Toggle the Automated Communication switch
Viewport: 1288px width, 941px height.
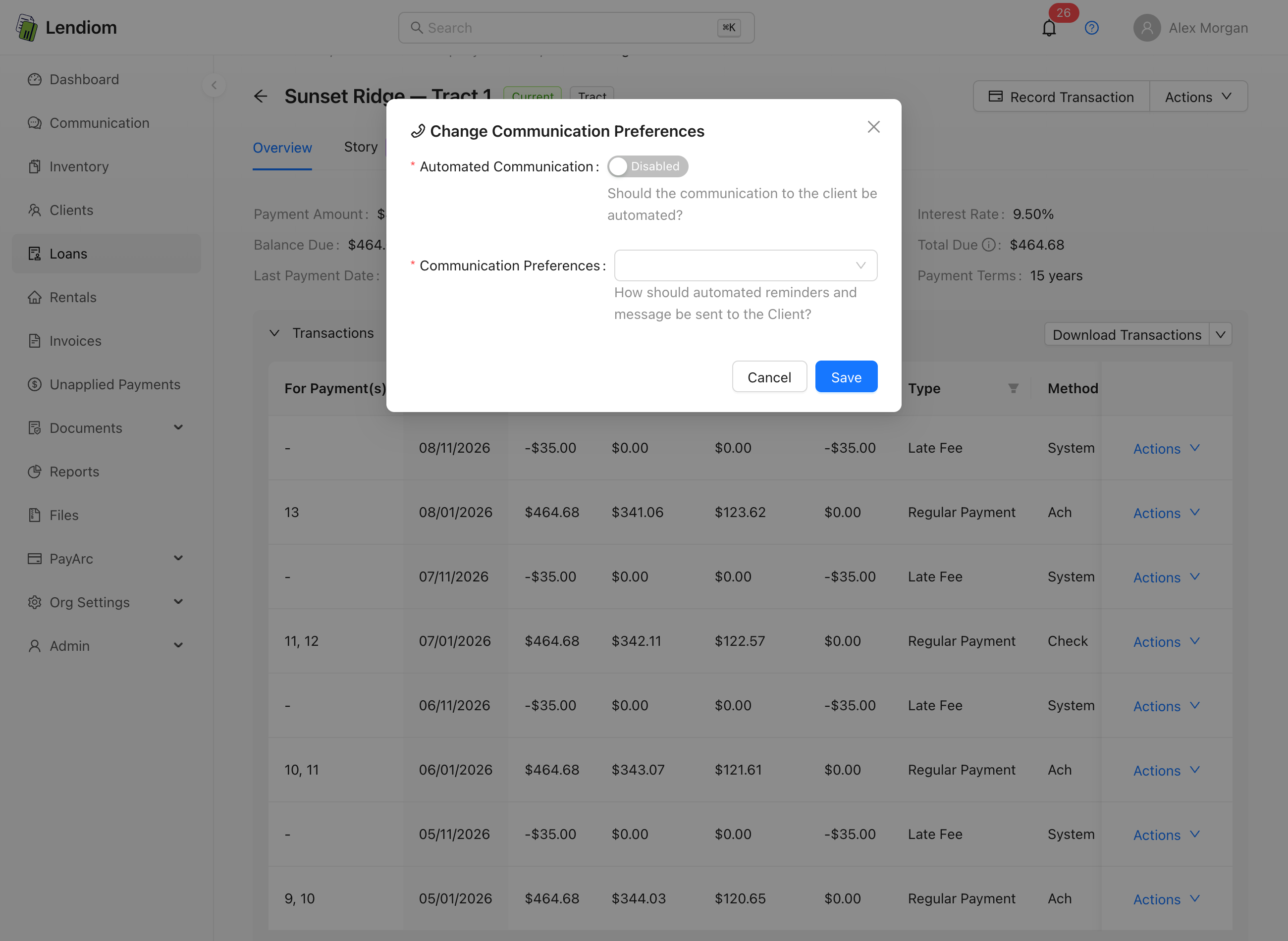pyautogui.click(x=647, y=166)
